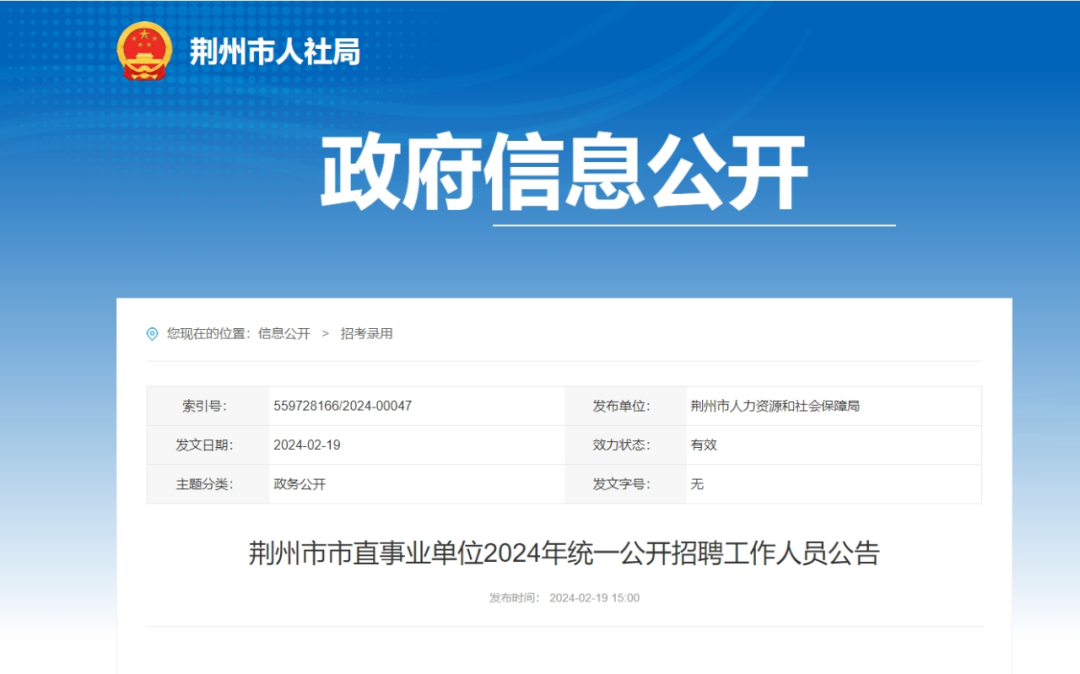Screen dimensions: 1080x674
Task: Click the 索引号 label cell
Action: click(x=205, y=405)
